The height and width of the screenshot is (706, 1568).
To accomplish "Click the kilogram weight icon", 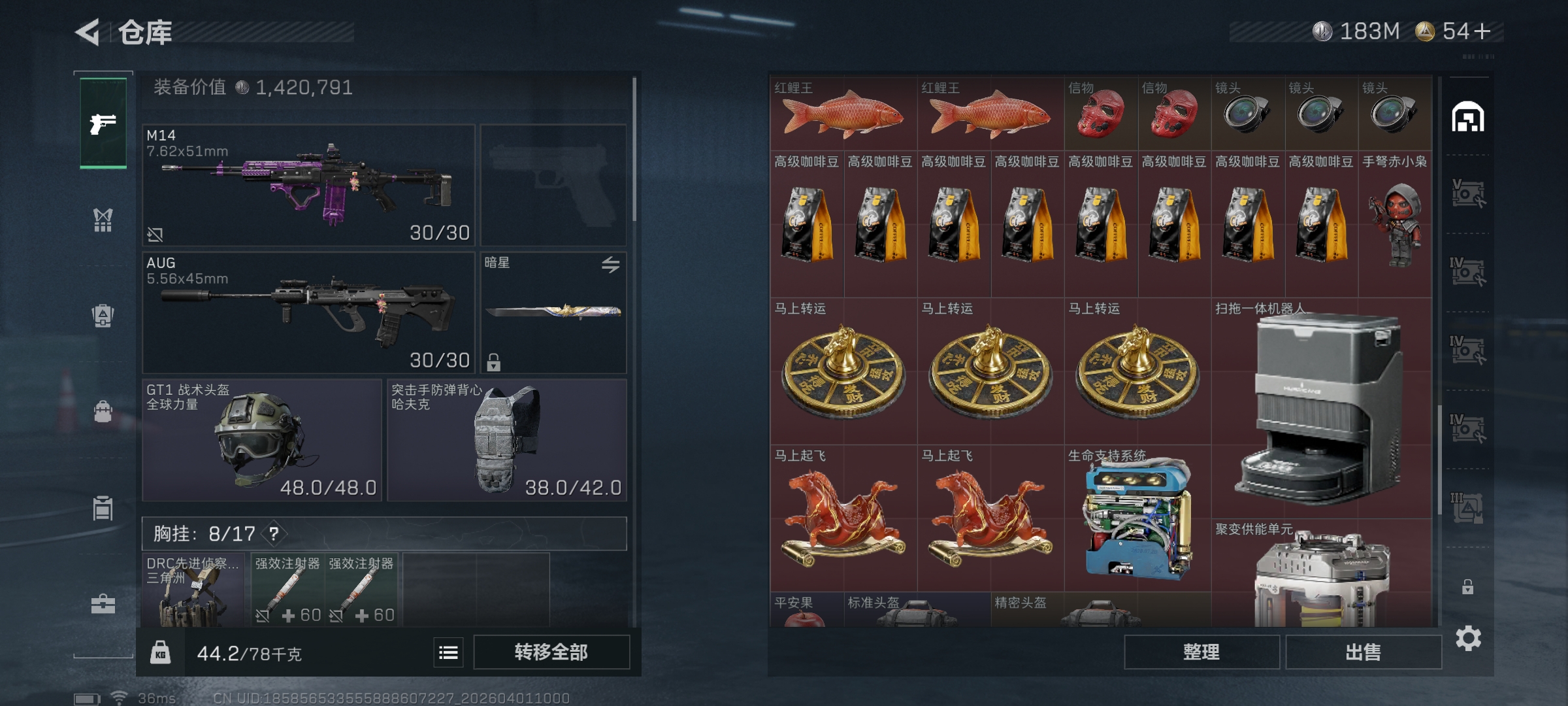I will (161, 652).
